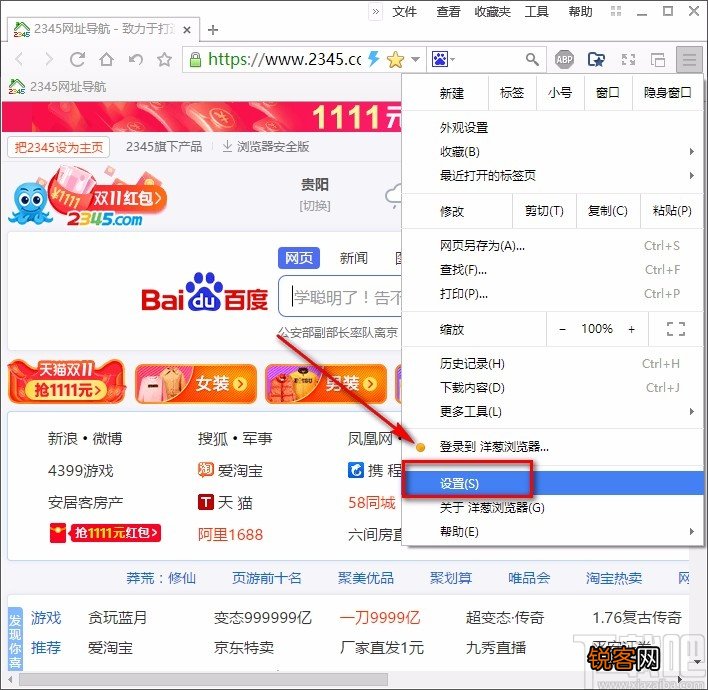Click into the Baidu search field
The image size is (708, 690).
340,296
